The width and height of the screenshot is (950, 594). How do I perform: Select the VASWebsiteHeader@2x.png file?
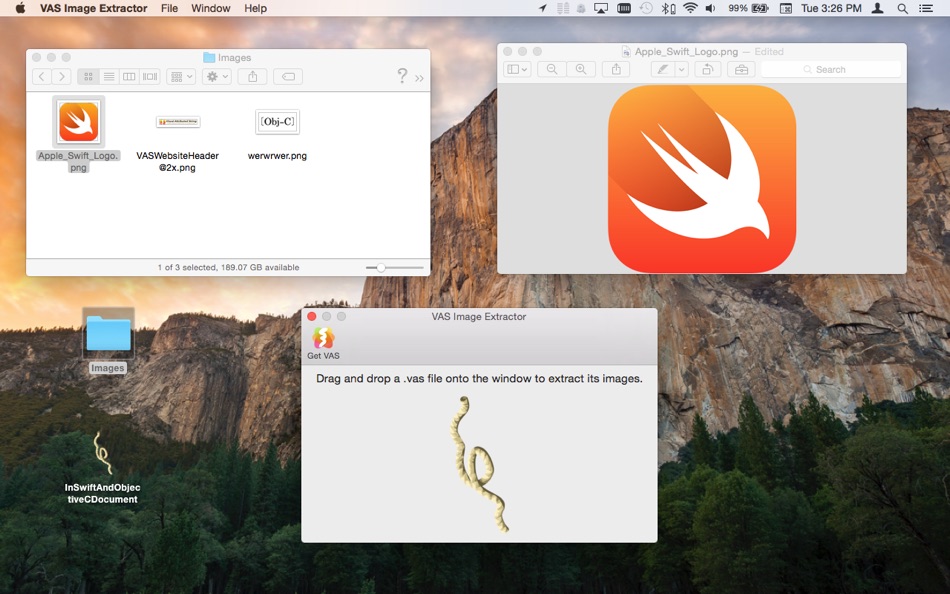coord(178,122)
